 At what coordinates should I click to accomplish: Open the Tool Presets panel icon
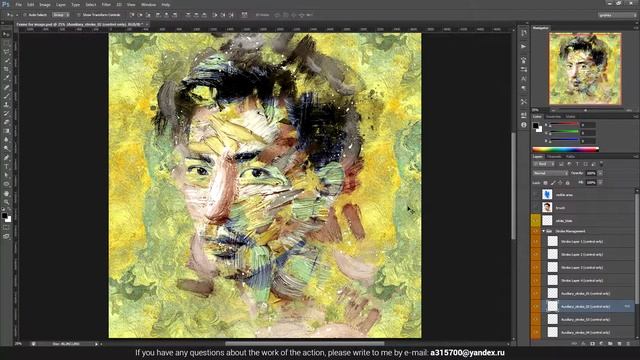pos(524,102)
